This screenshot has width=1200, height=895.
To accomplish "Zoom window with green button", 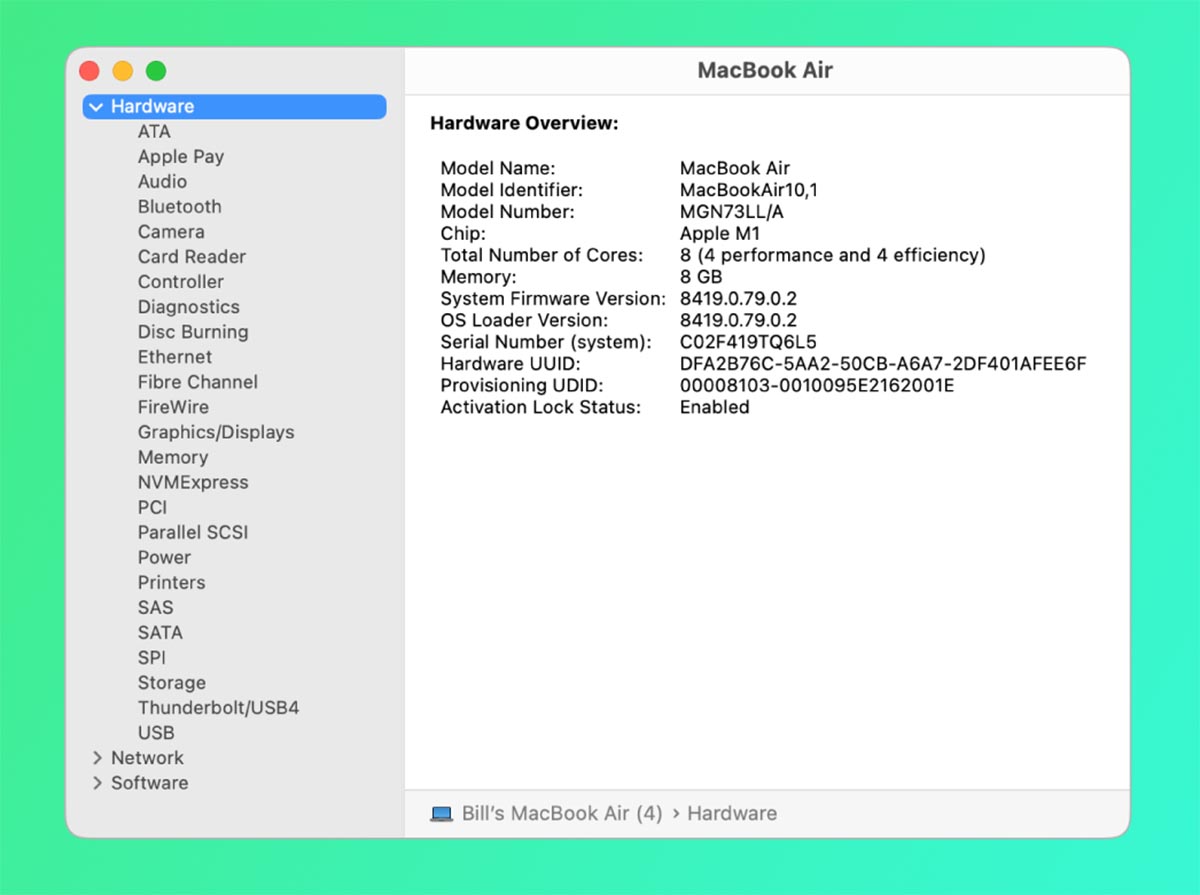I will 156,71.
